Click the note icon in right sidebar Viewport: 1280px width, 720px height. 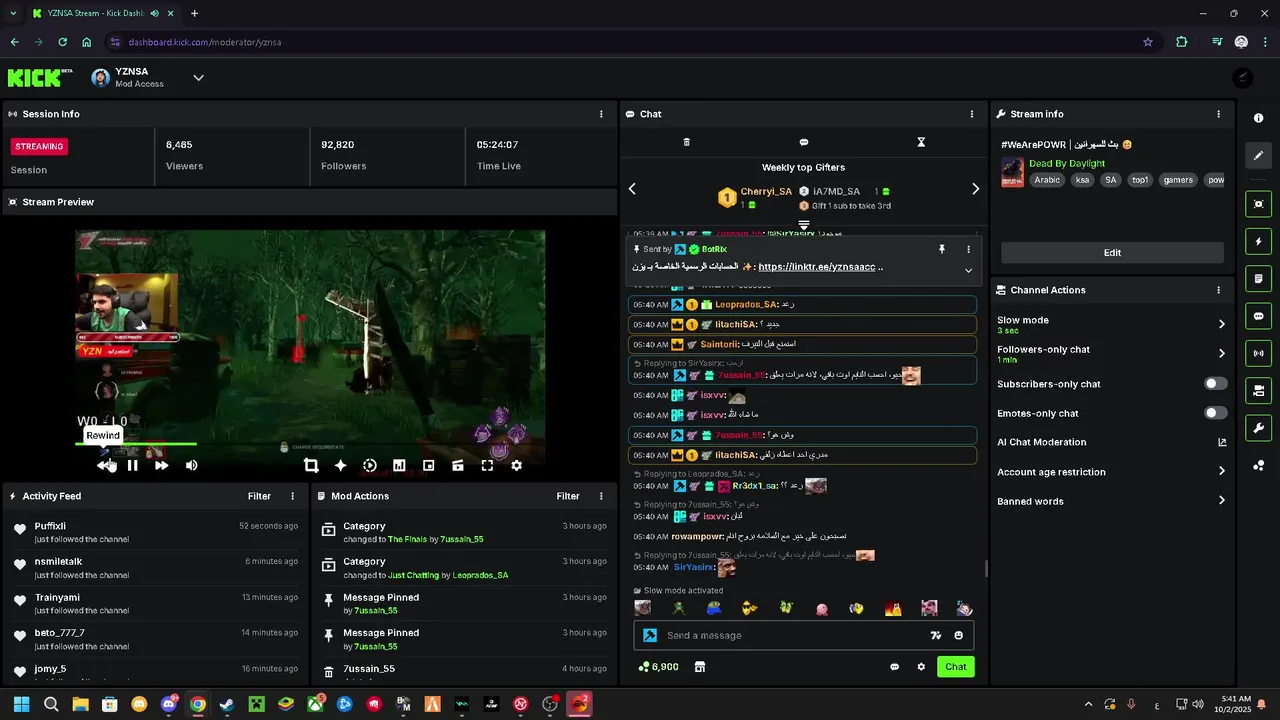(1258, 278)
